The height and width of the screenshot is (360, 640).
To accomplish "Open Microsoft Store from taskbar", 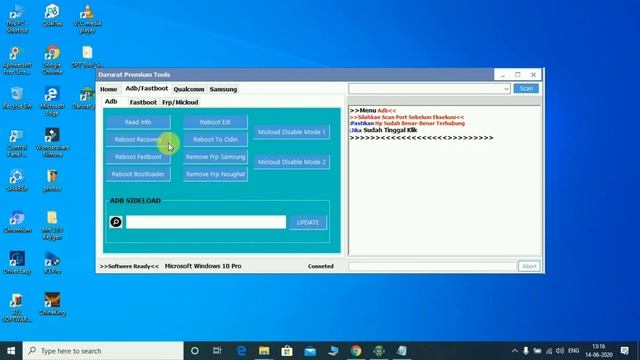I will (x=287, y=351).
